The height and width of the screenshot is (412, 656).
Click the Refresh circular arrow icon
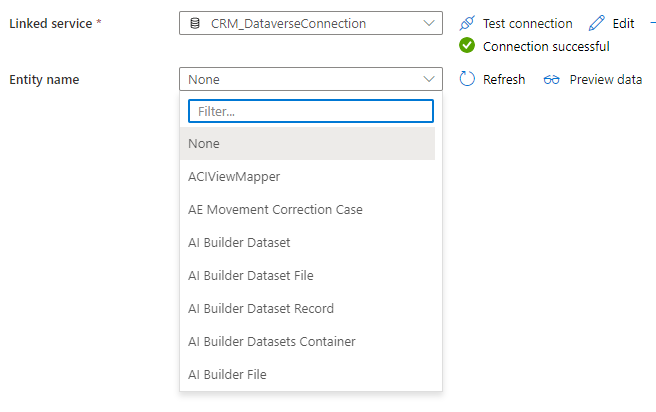click(467, 79)
